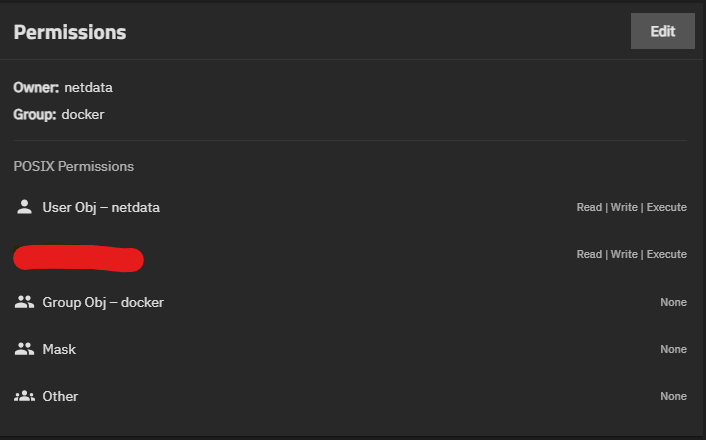Select the 'Group Obj – docker' entry label
The height and width of the screenshot is (440, 706).
click(103, 302)
